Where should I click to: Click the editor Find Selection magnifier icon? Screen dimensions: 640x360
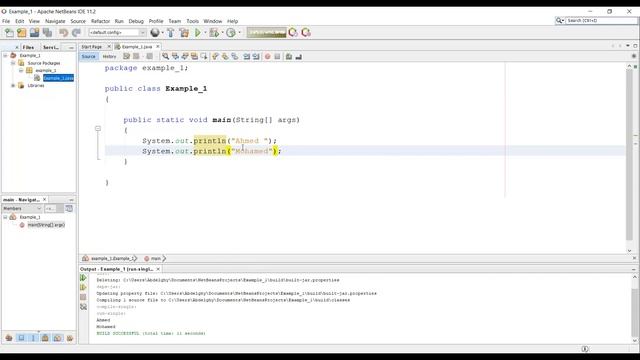165,56
